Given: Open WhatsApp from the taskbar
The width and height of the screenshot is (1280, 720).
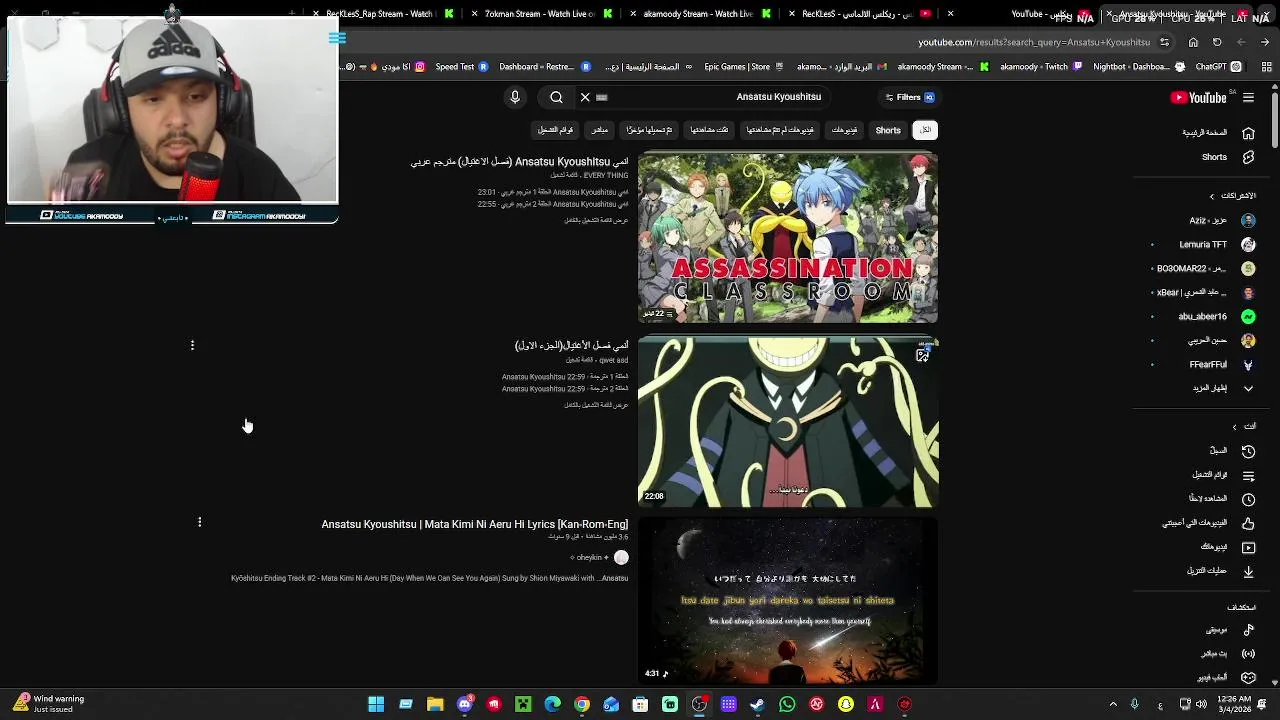Looking at the screenshot, I should point(787,704).
